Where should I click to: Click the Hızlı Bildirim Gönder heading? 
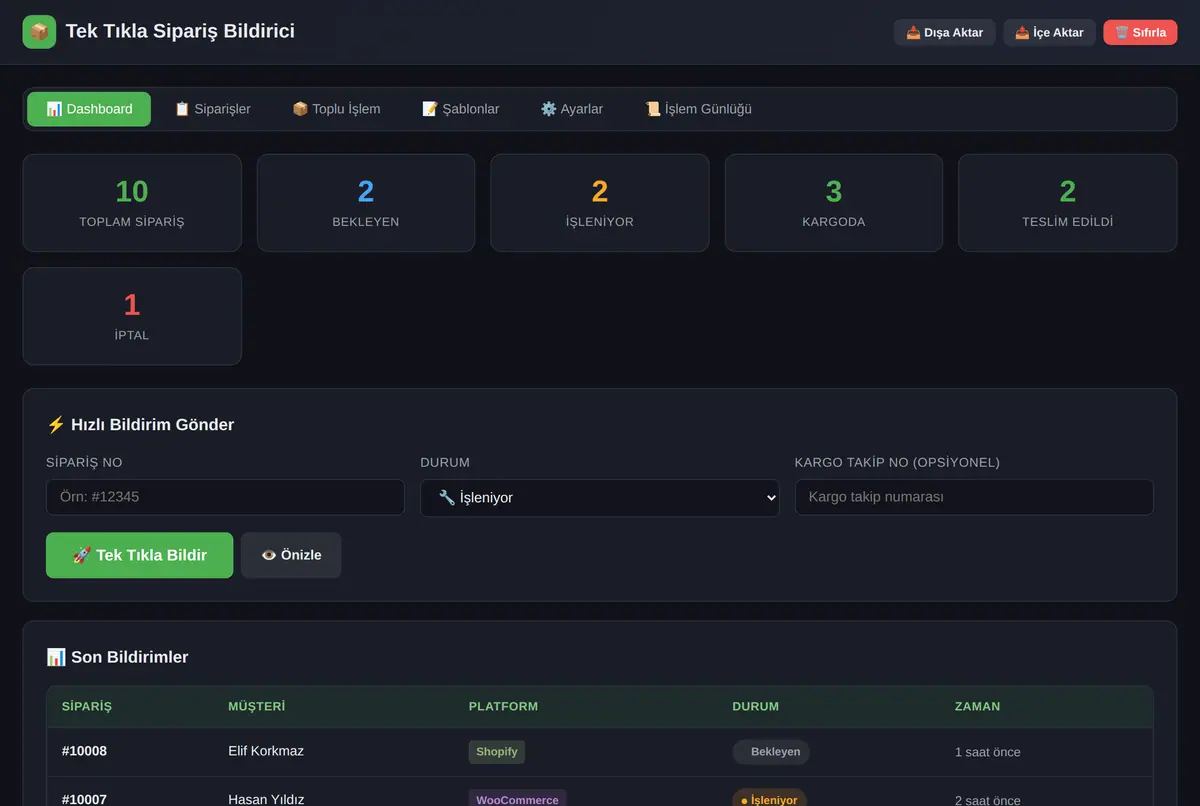[x=140, y=425]
